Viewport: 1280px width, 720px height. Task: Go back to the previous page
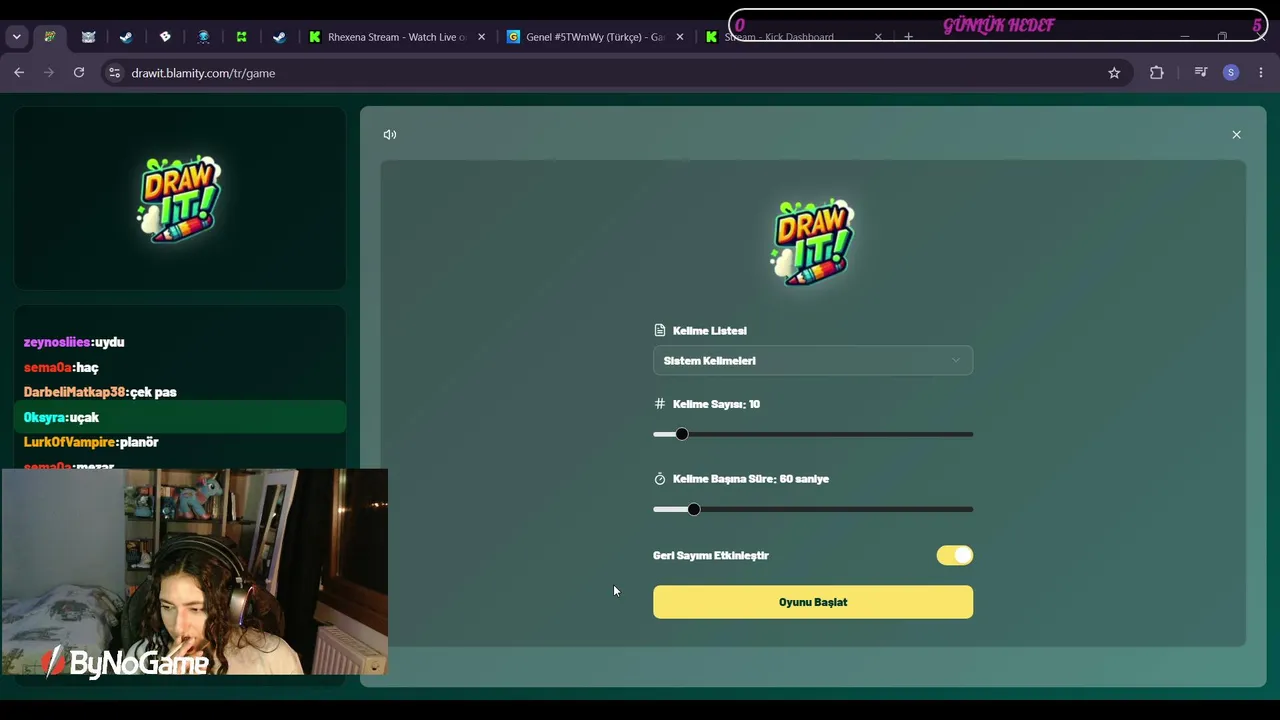19,73
